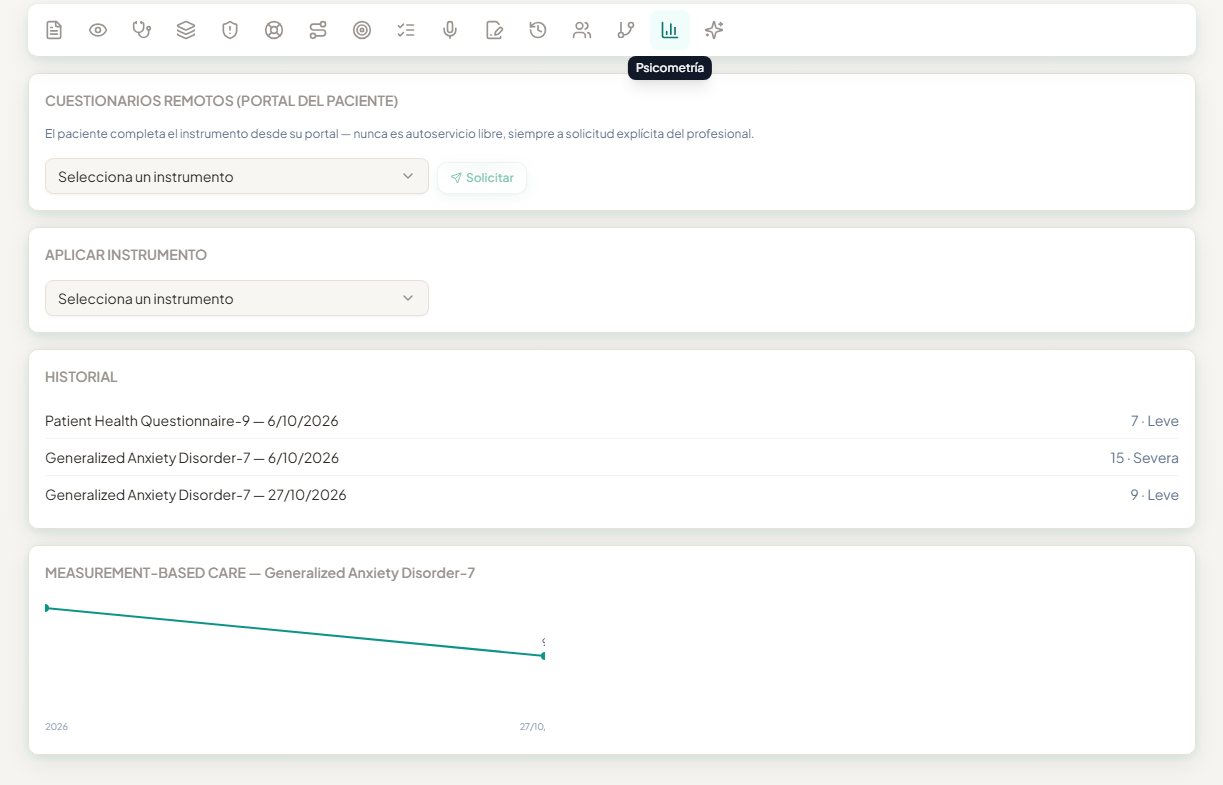The width and height of the screenshot is (1223, 785).
Task: Open the sparkles AI icon tab
Action: [714, 30]
